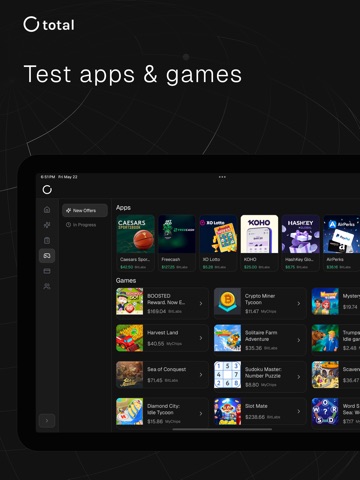Expand the Crypto Miner Tycoon chevron
This screenshot has height=480, width=360.
pos(299,303)
